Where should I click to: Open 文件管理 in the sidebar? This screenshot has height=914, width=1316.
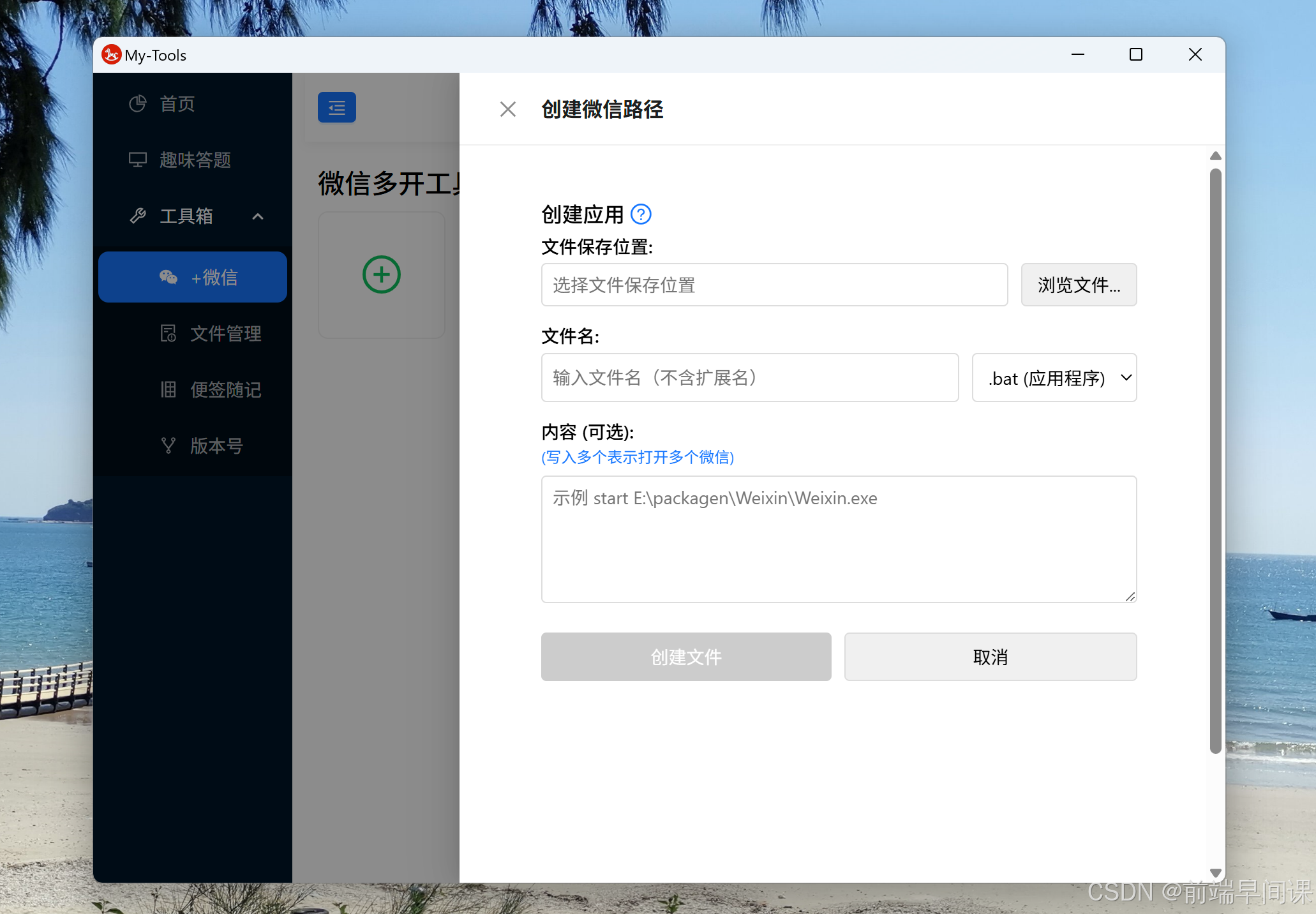[193, 333]
